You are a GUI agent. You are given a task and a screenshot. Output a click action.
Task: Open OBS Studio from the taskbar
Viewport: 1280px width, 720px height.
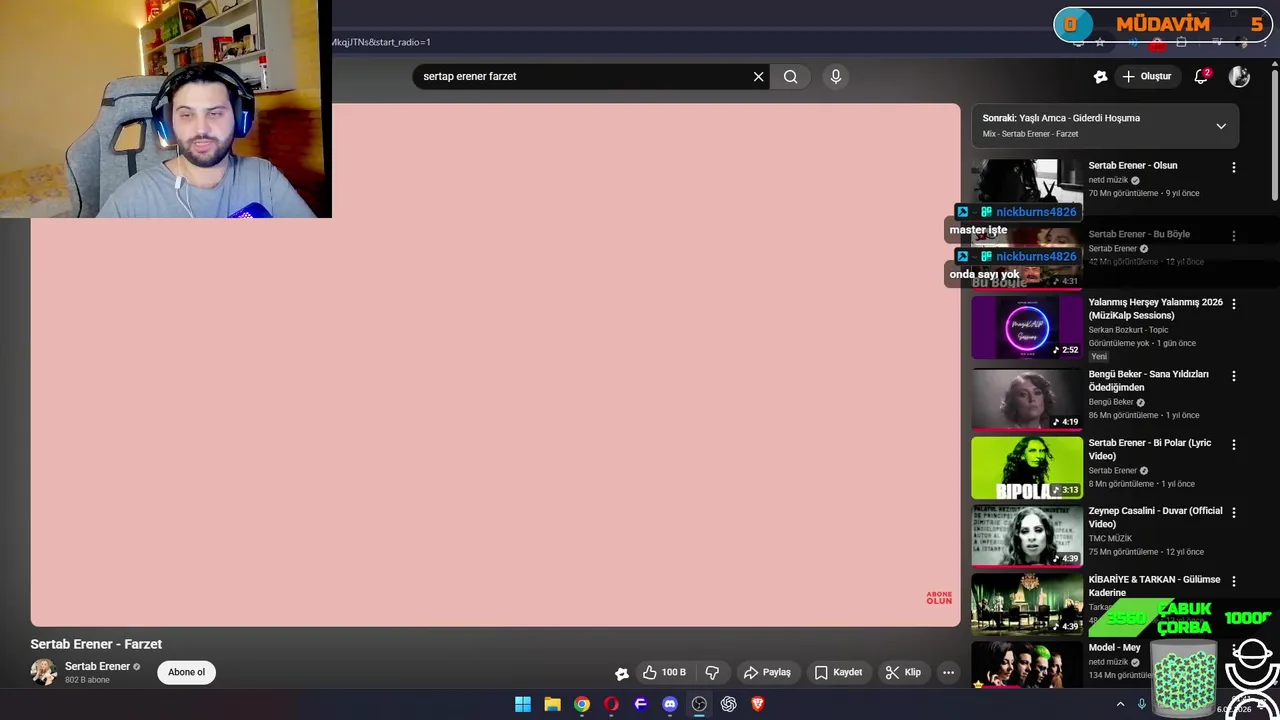(699, 704)
